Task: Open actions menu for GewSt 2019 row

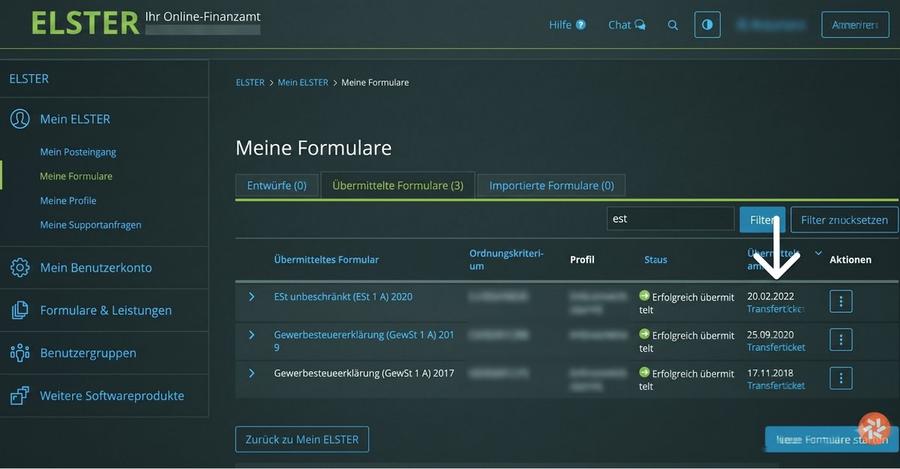Action: coord(841,340)
